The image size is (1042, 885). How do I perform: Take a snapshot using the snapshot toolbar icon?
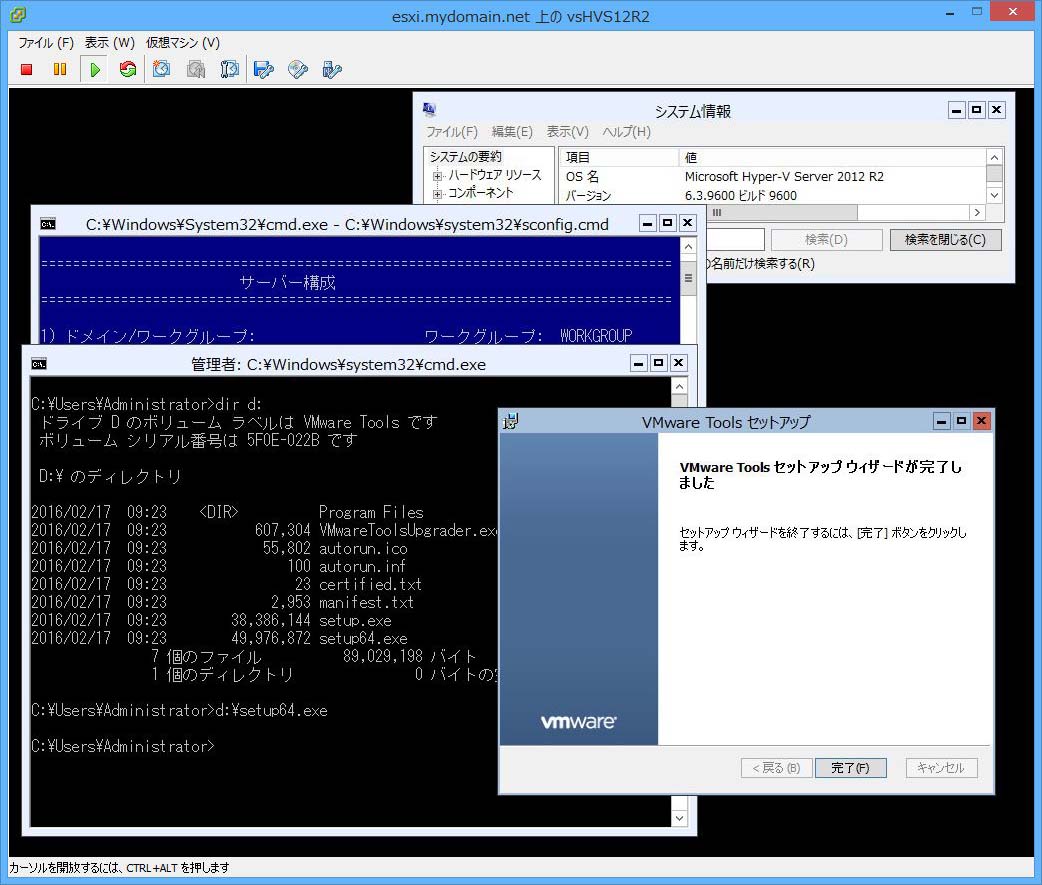tap(161, 69)
